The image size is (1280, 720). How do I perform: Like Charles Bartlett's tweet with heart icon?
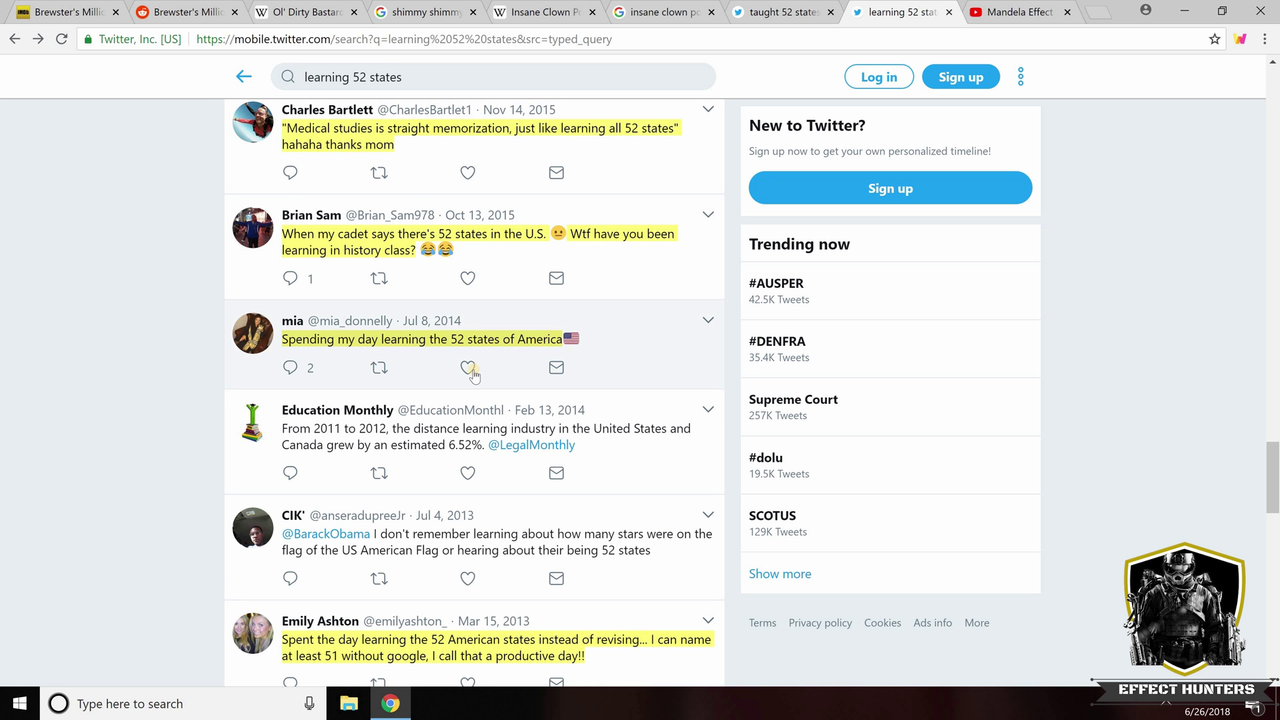click(x=467, y=173)
